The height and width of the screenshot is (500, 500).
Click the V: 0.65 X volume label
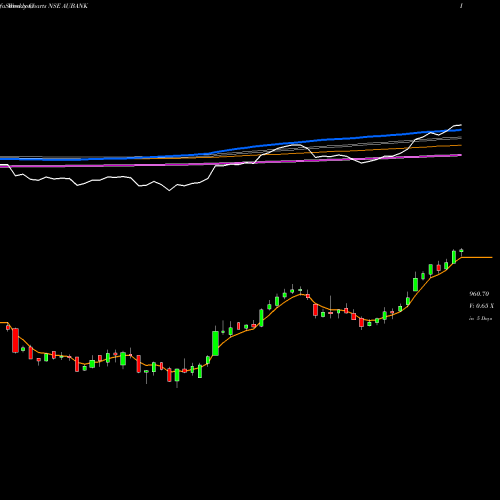point(481,306)
